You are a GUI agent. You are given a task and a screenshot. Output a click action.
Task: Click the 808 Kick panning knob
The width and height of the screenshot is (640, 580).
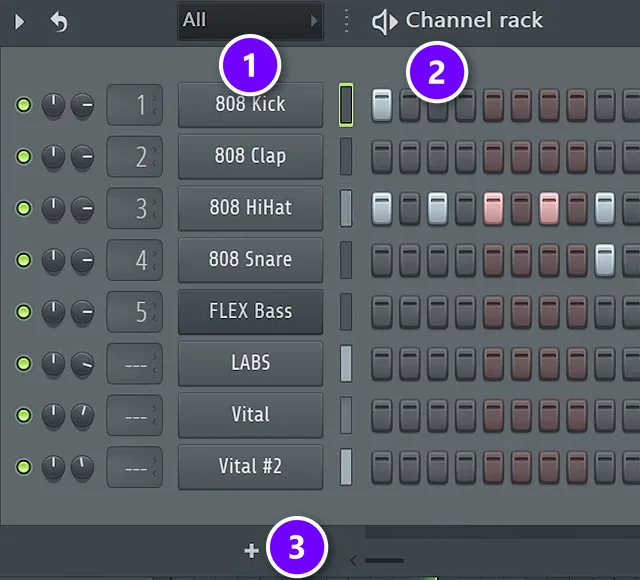(x=53, y=105)
